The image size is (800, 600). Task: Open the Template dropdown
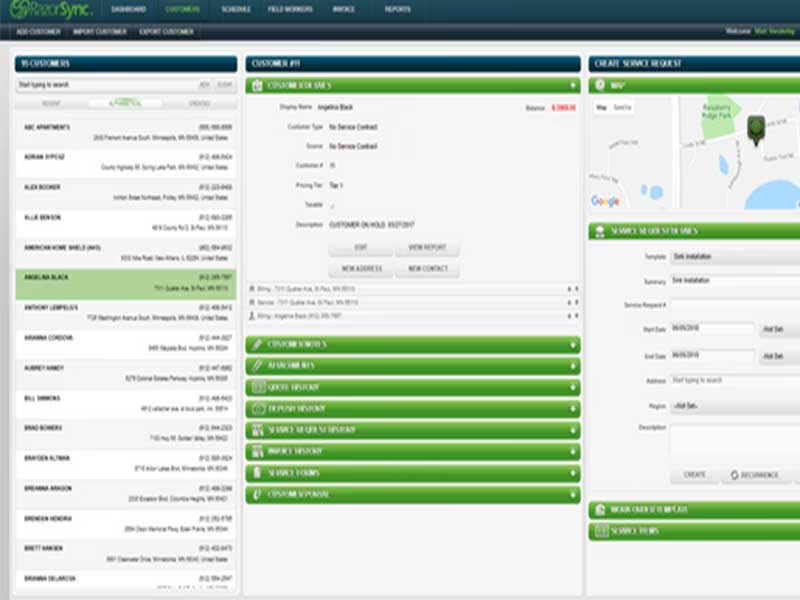point(735,257)
